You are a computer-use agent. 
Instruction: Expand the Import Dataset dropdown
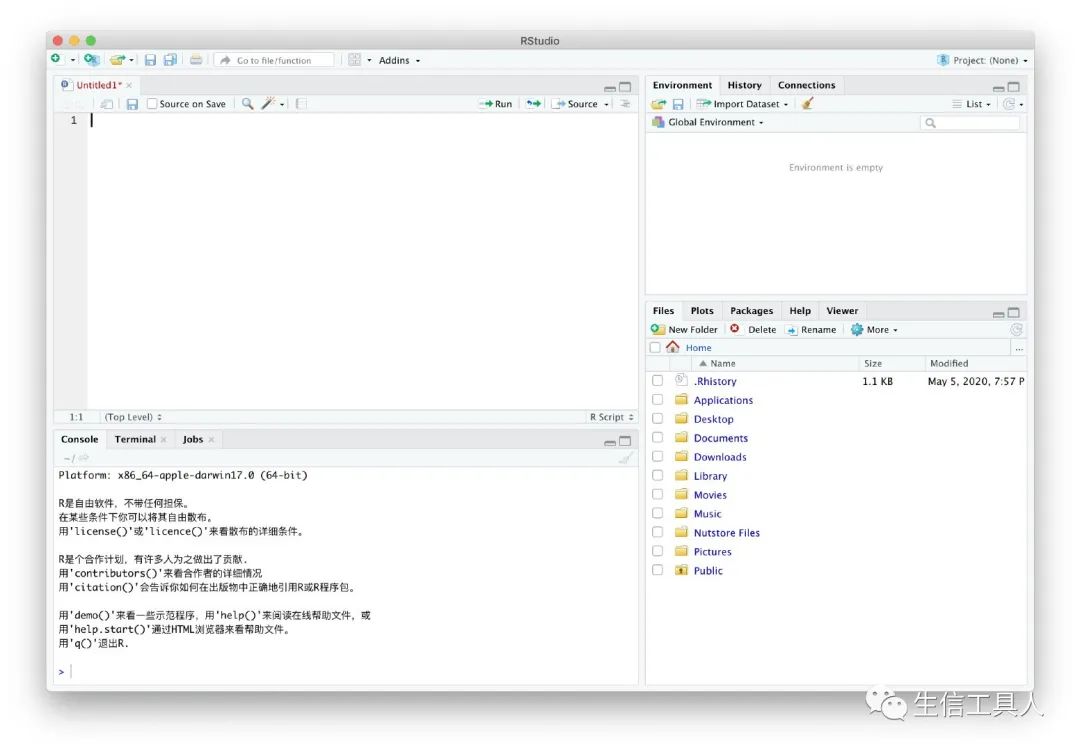(x=742, y=104)
